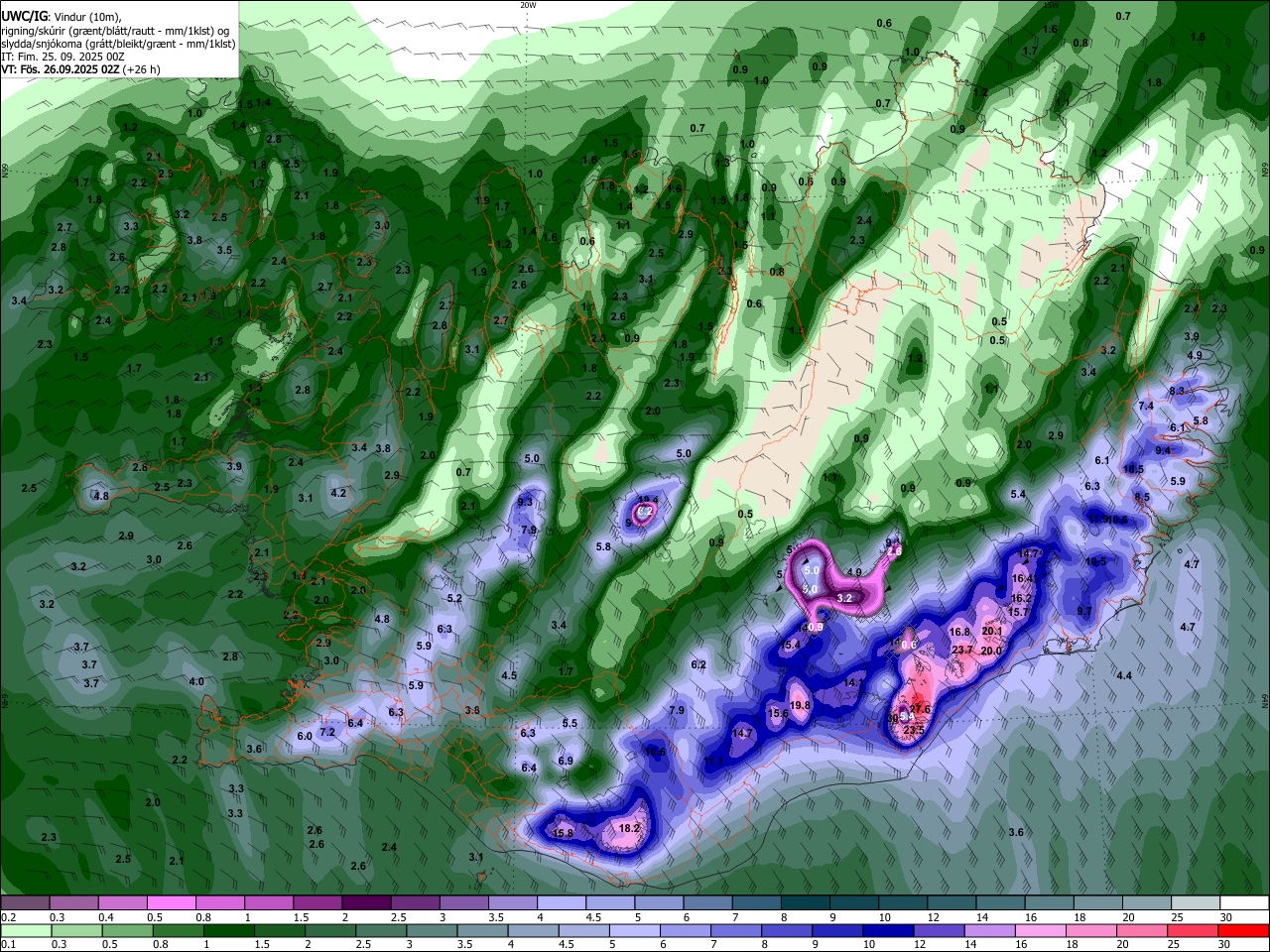Select the IT: Fim. 25. 09. 2025 00Z line
The image size is (1270, 952).
pyautogui.click(x=63, y=57)
